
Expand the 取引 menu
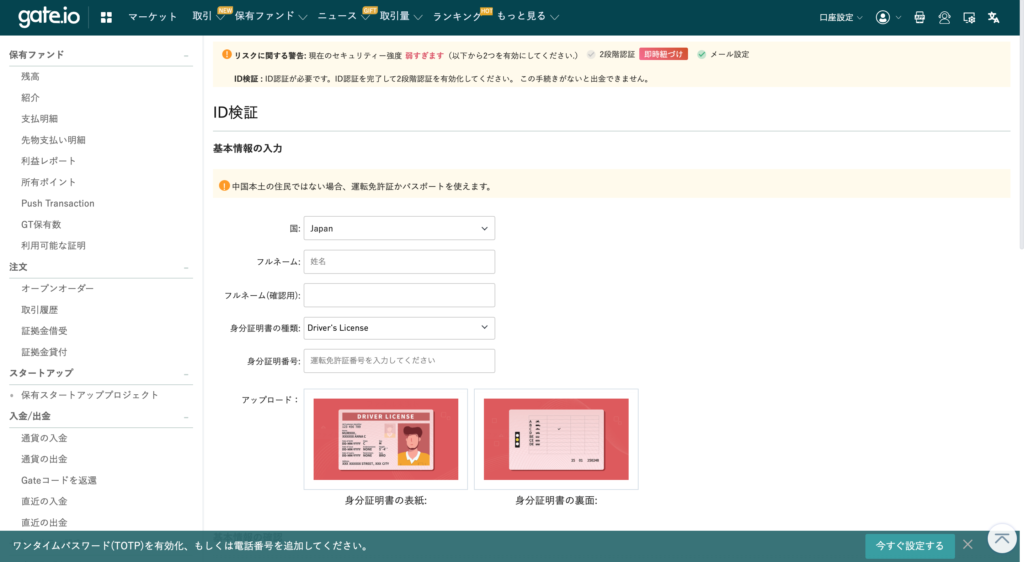tap(208, 16)
